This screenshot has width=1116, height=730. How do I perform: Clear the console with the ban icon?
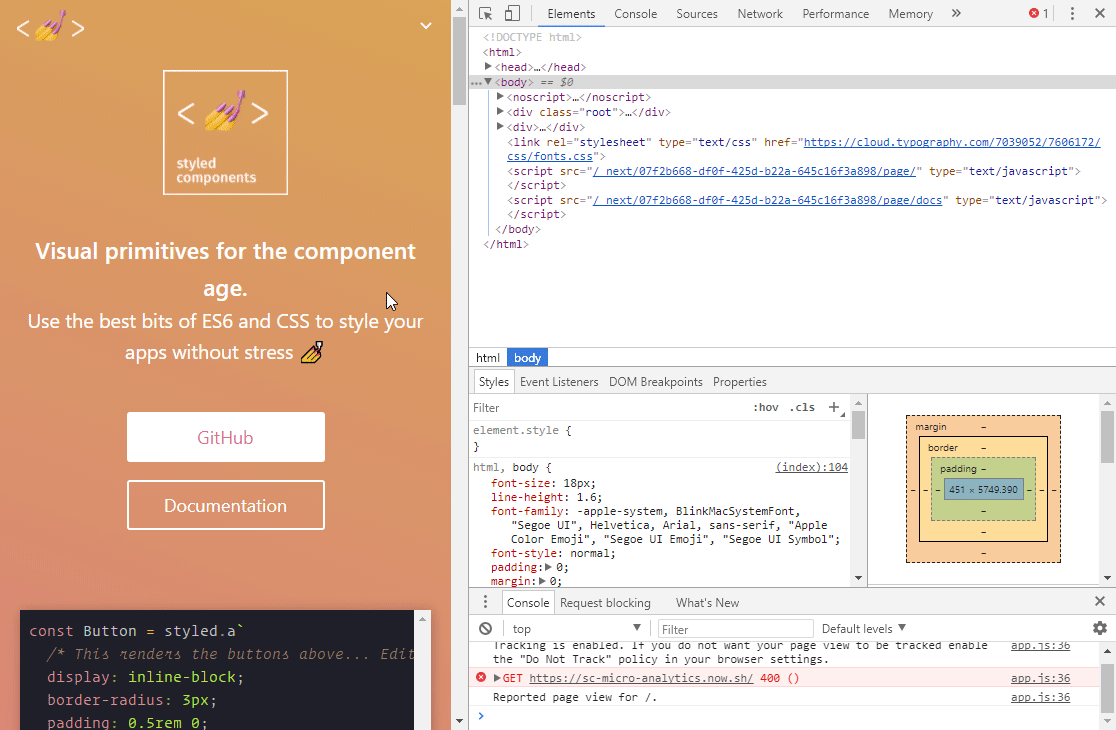click(x=485, y=628)
